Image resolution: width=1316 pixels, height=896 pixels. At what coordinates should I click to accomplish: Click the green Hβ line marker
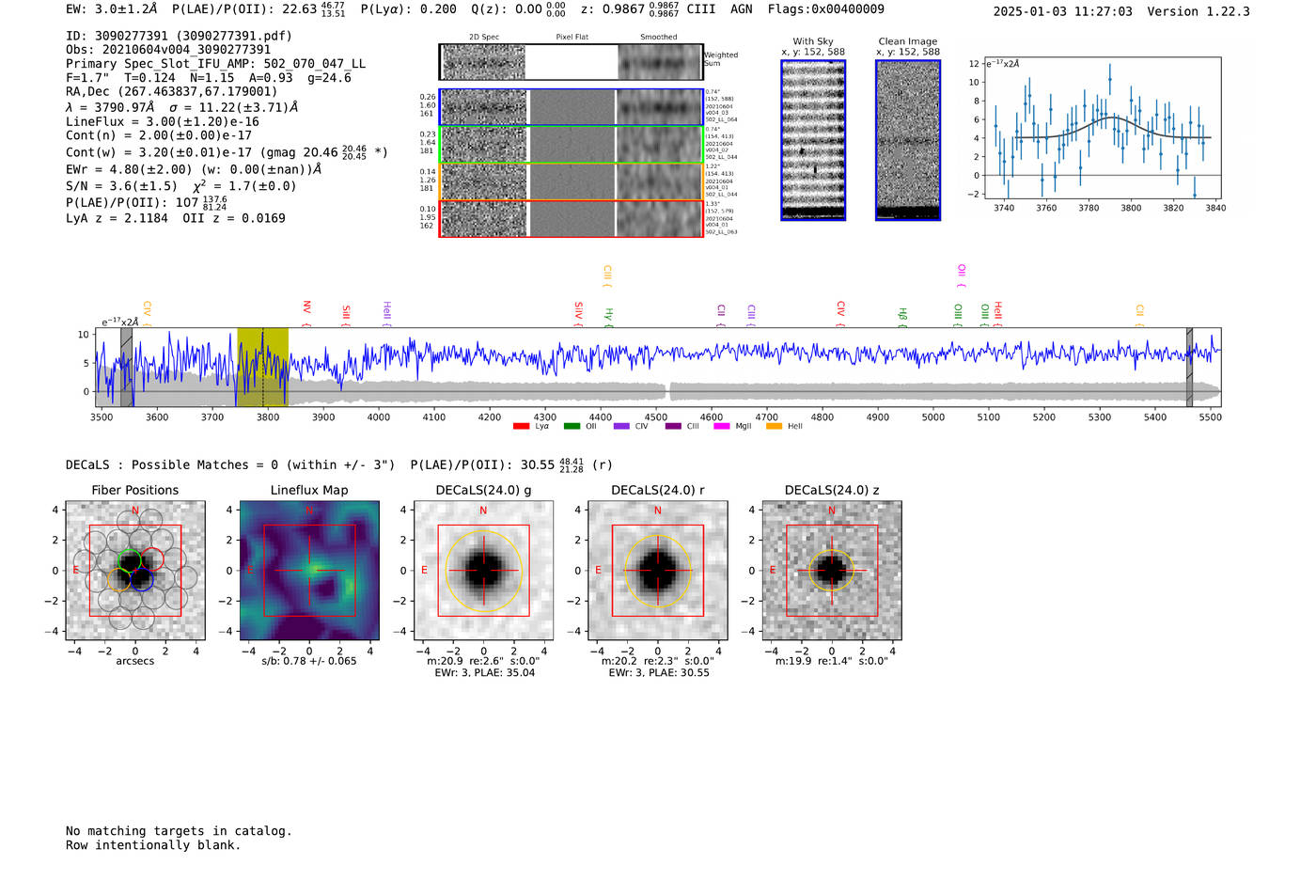902,315
